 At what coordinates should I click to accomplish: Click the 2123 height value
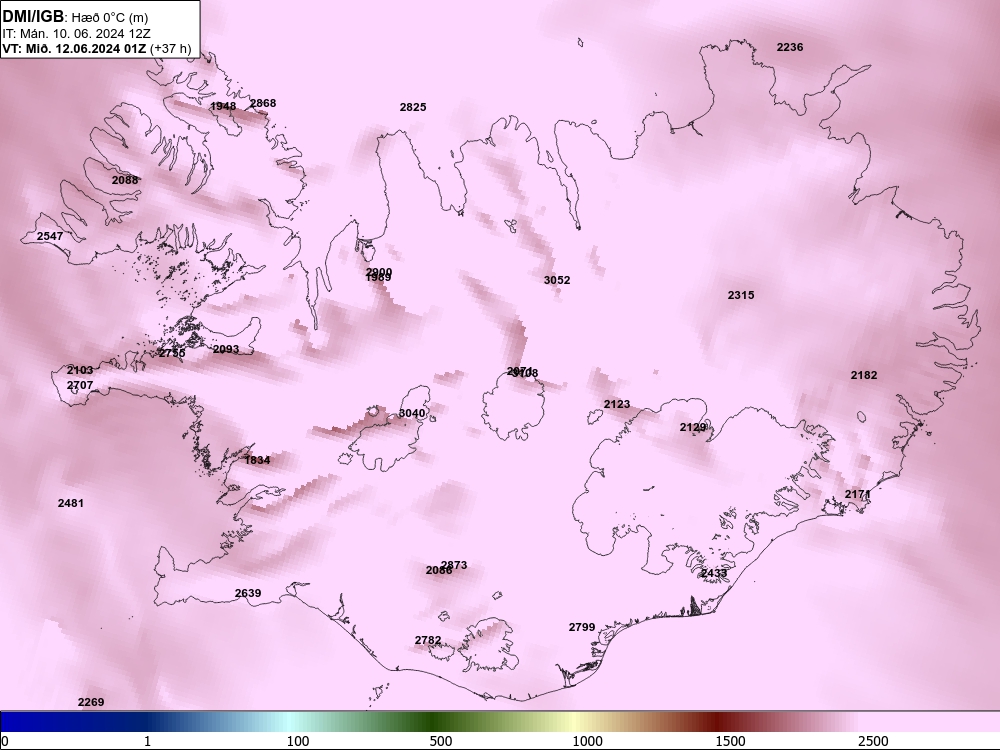(x=617, y=404)
